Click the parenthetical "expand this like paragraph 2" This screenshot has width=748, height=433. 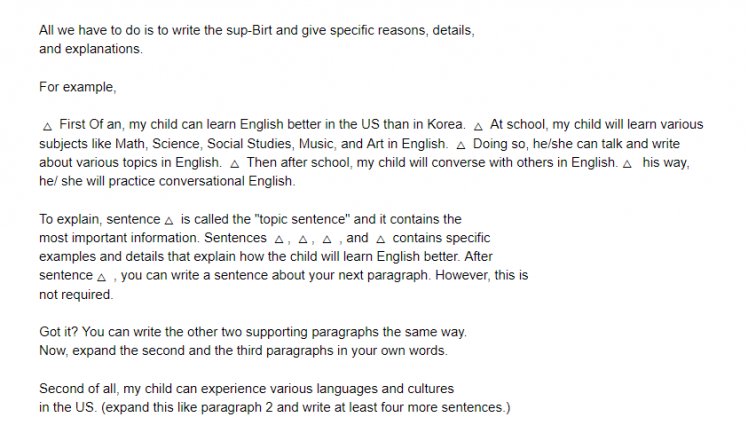(198, 407)
